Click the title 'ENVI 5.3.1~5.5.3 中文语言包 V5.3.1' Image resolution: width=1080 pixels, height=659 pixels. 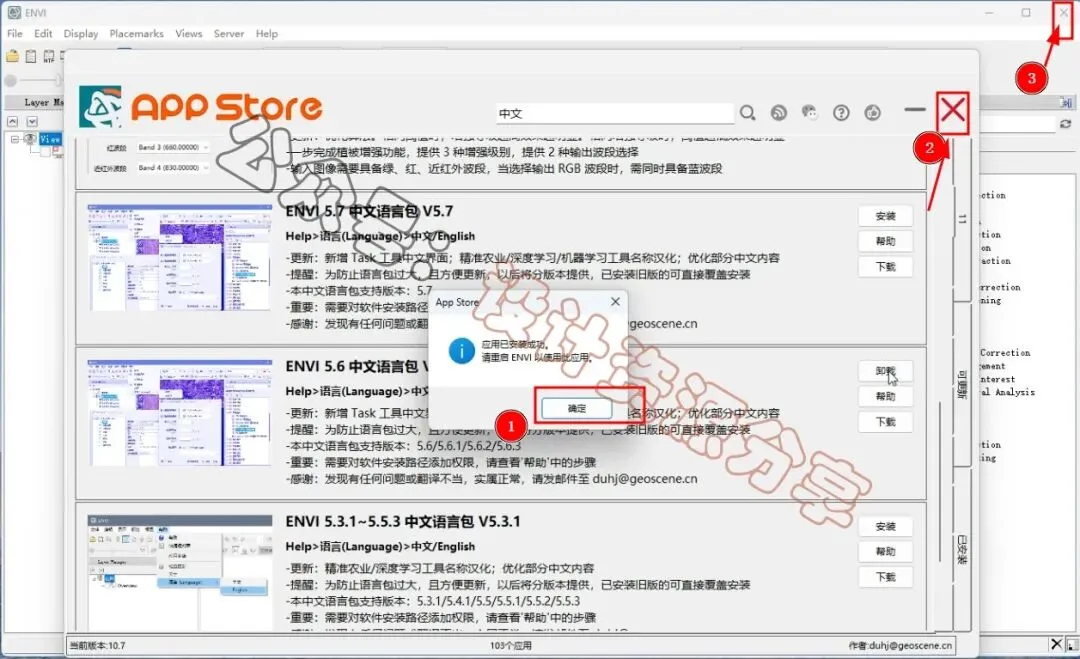tap(403, 521)
